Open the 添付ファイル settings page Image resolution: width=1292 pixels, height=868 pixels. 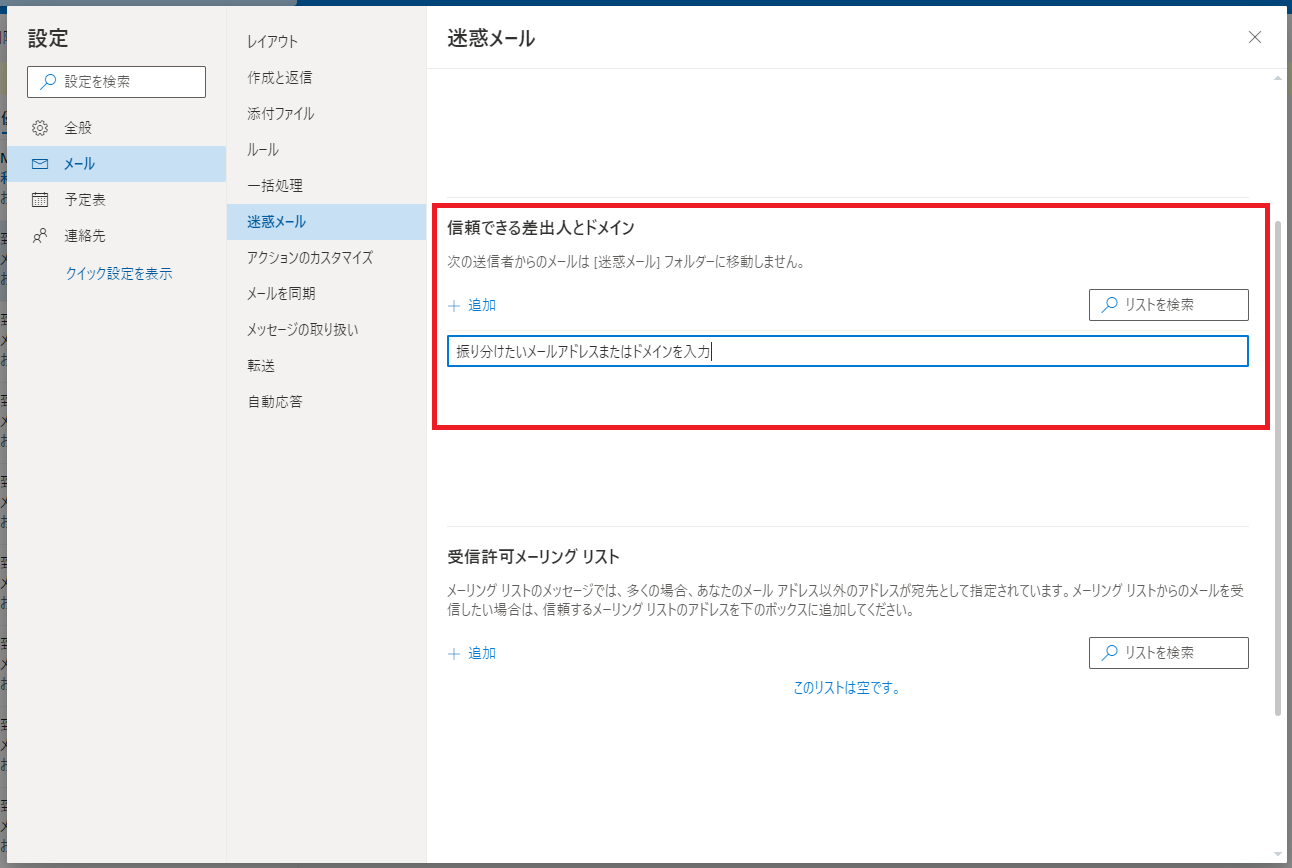[x=326, y=114]
